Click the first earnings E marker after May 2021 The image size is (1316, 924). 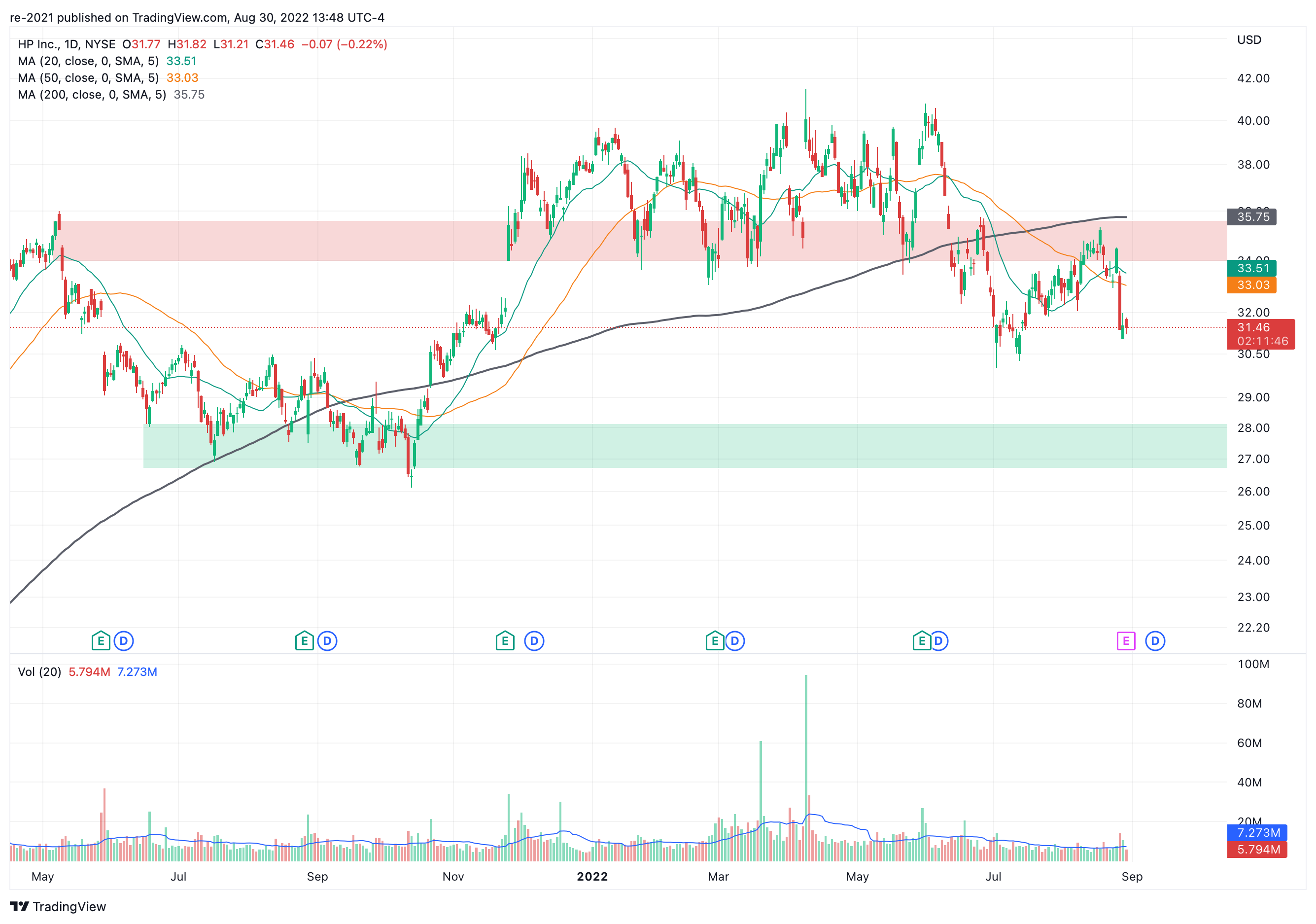(101, 640)
